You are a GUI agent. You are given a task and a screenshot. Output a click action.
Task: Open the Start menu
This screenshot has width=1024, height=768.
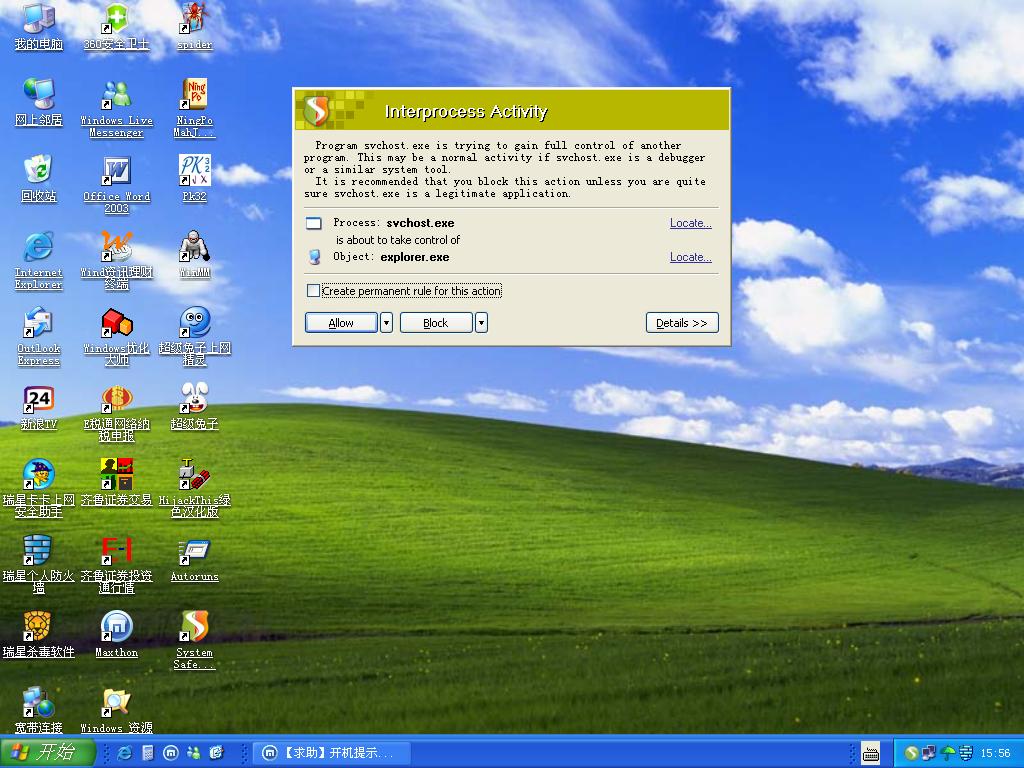coord(48,753)
